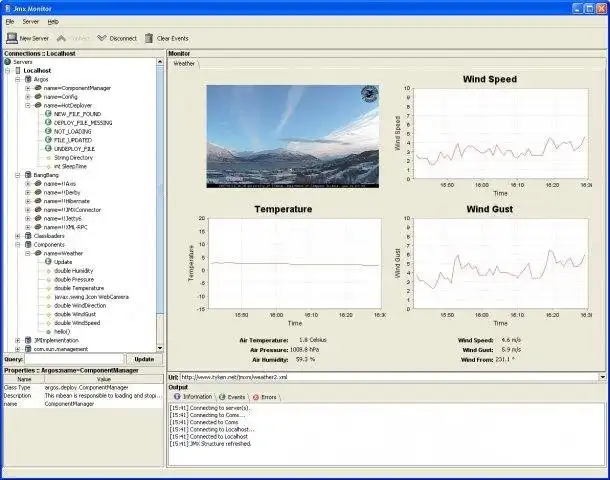Click the Localhost server icon in tree
This screenshot has width=610, height=480.
(x=17, y=71)
